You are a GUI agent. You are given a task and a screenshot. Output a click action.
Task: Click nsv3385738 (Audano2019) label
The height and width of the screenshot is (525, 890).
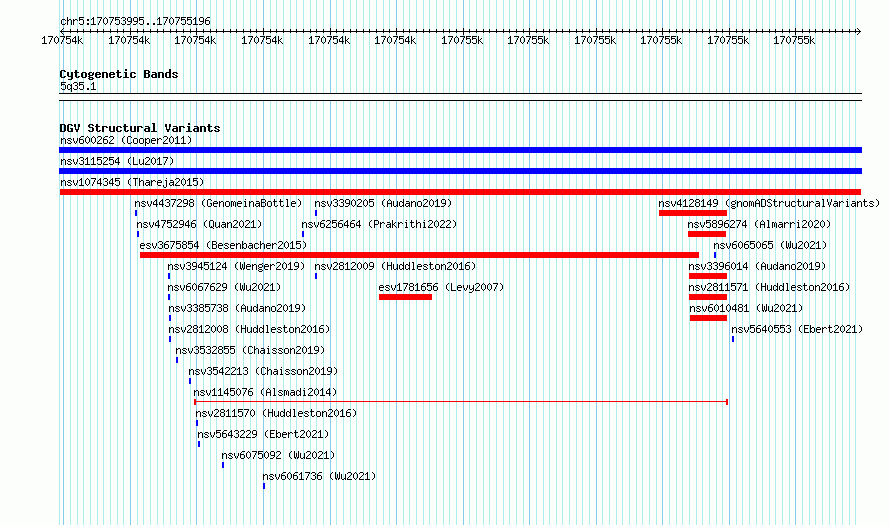(237, 308)
